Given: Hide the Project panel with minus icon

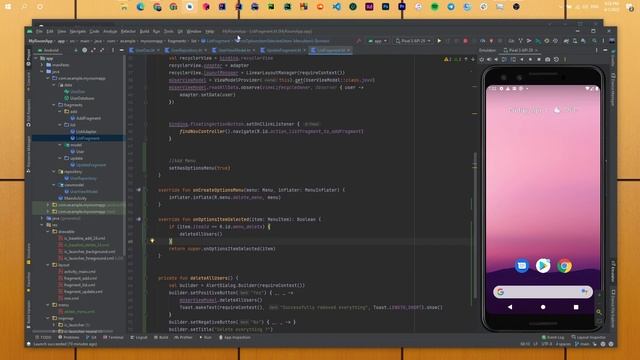Looking at the screenshot, I should tap(122, 50).
